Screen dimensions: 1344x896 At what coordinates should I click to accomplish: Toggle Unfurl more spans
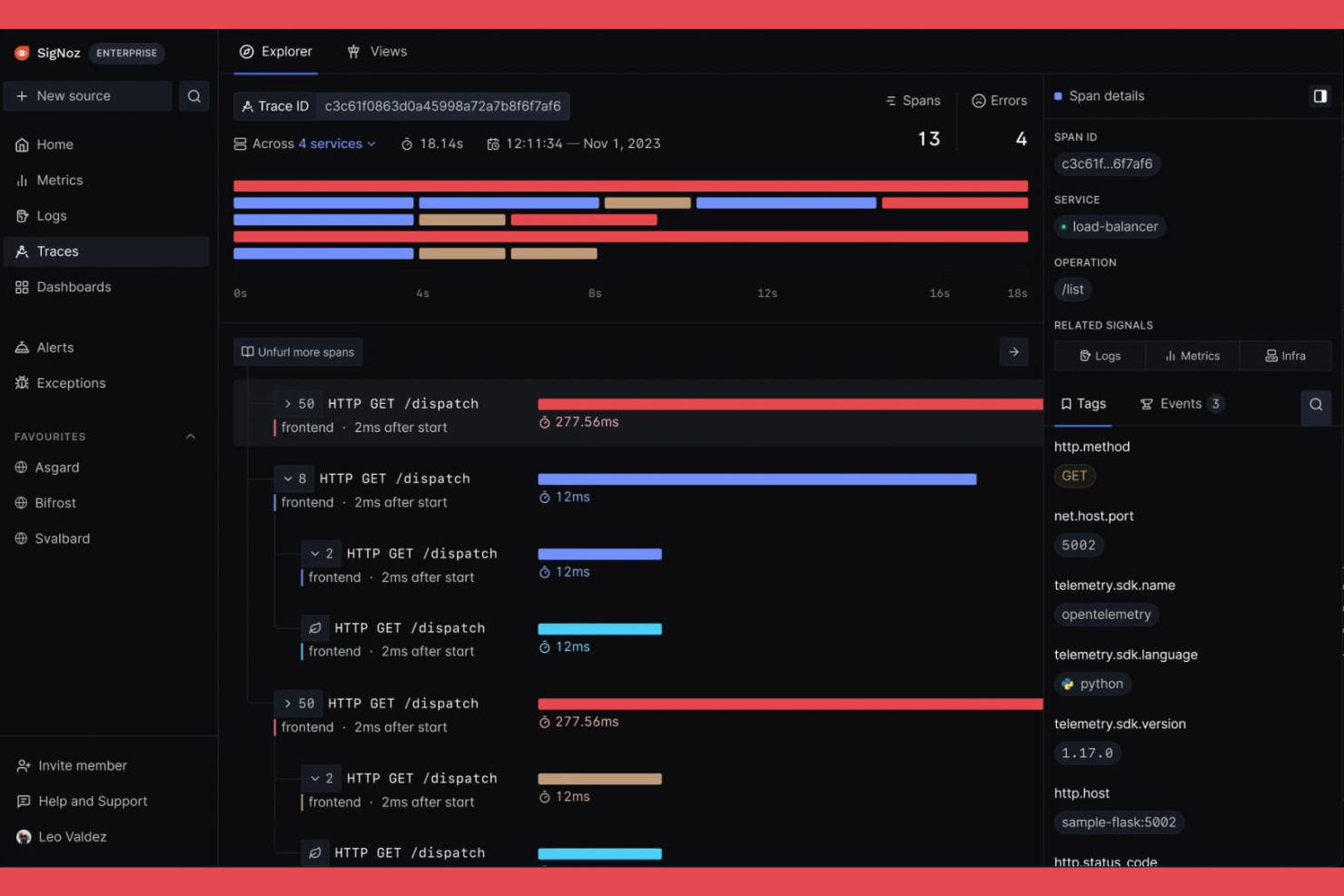(298, 351)
